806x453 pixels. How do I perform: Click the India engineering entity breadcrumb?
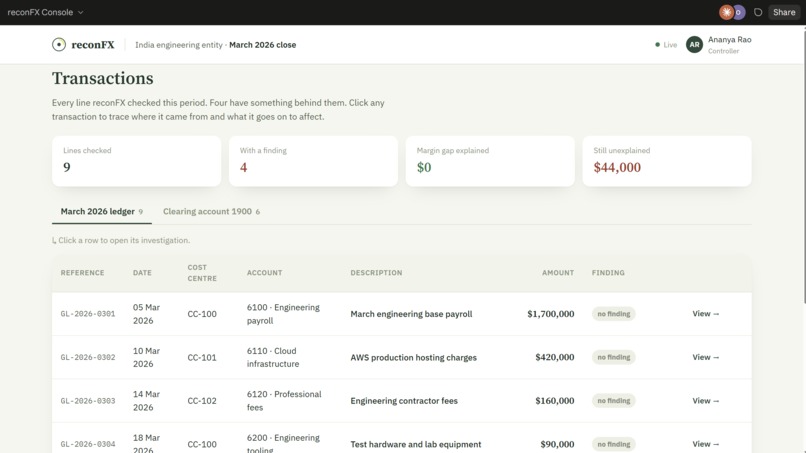(x=179, y=45)
